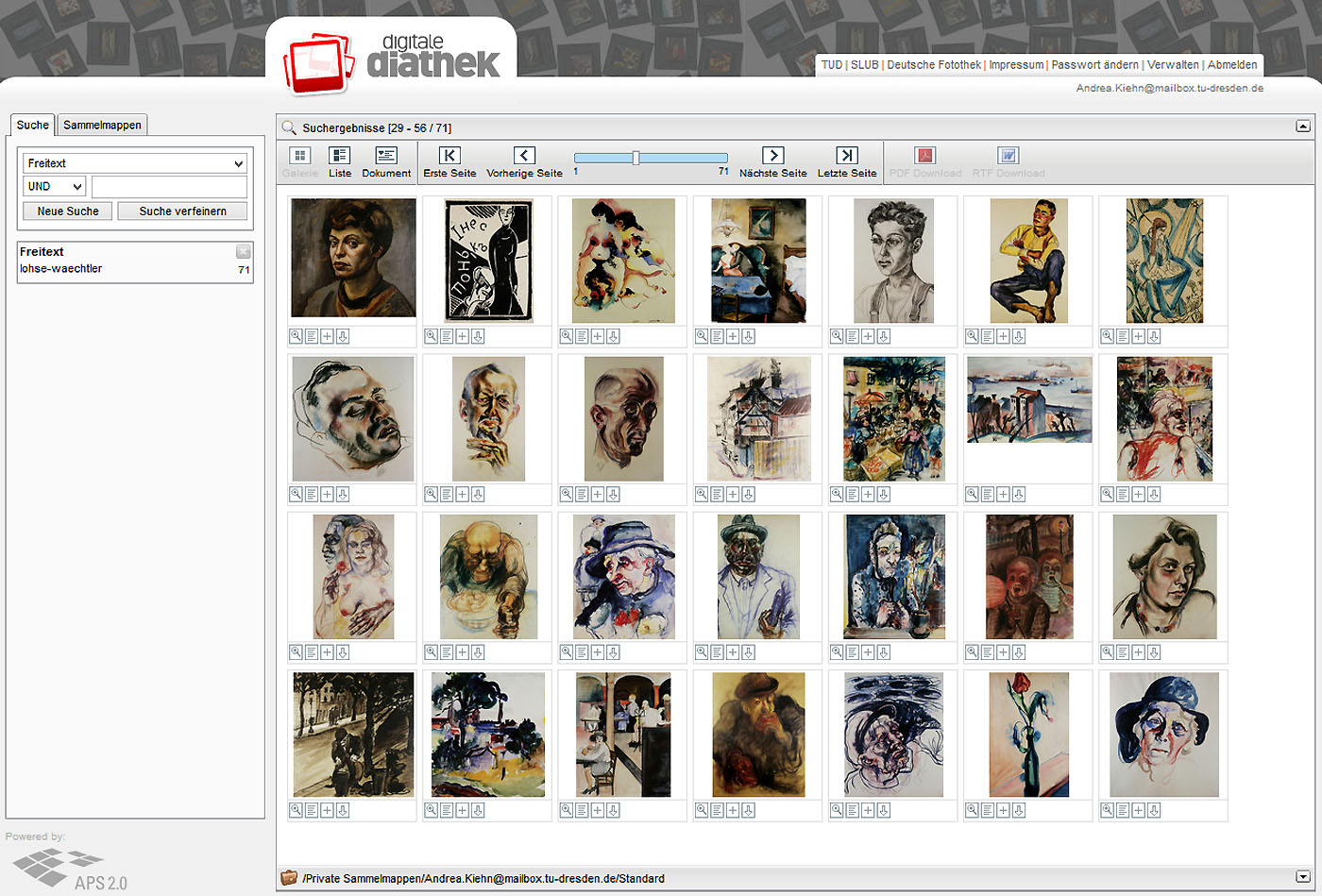
Task: Open the Freitext search field dropdown
Action: (x=135, y=163)
